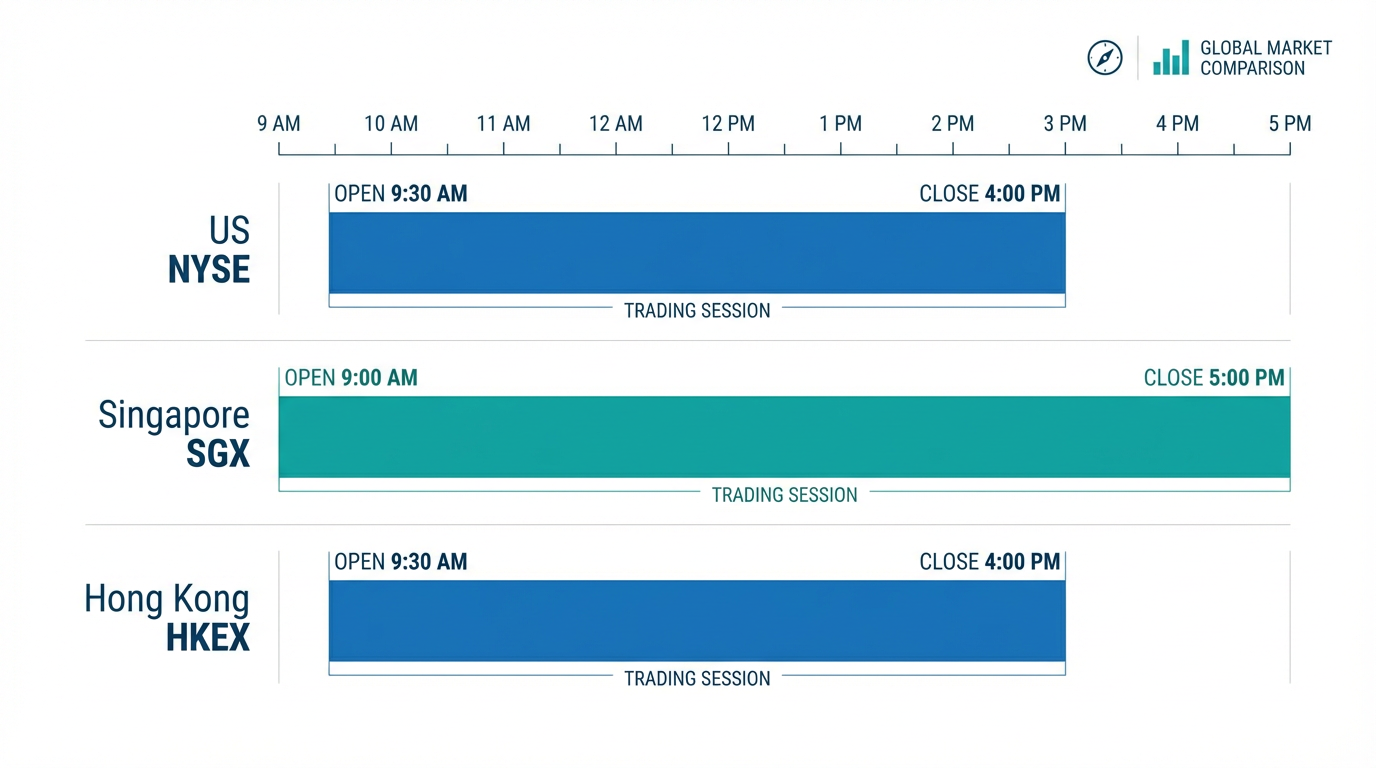Click the 3 PM timeline marker
This screenshot has height=768, width=1376.
1065,124
